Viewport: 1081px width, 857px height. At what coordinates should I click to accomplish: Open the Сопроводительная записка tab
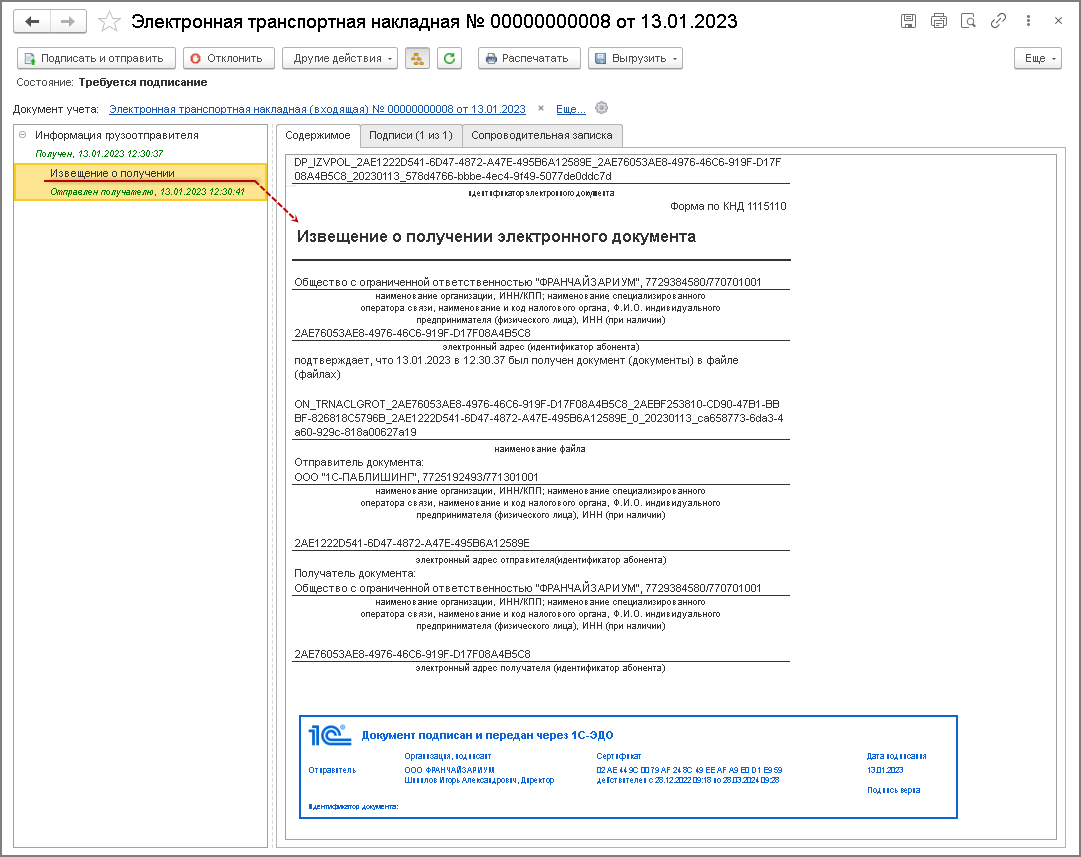(542, 135)
